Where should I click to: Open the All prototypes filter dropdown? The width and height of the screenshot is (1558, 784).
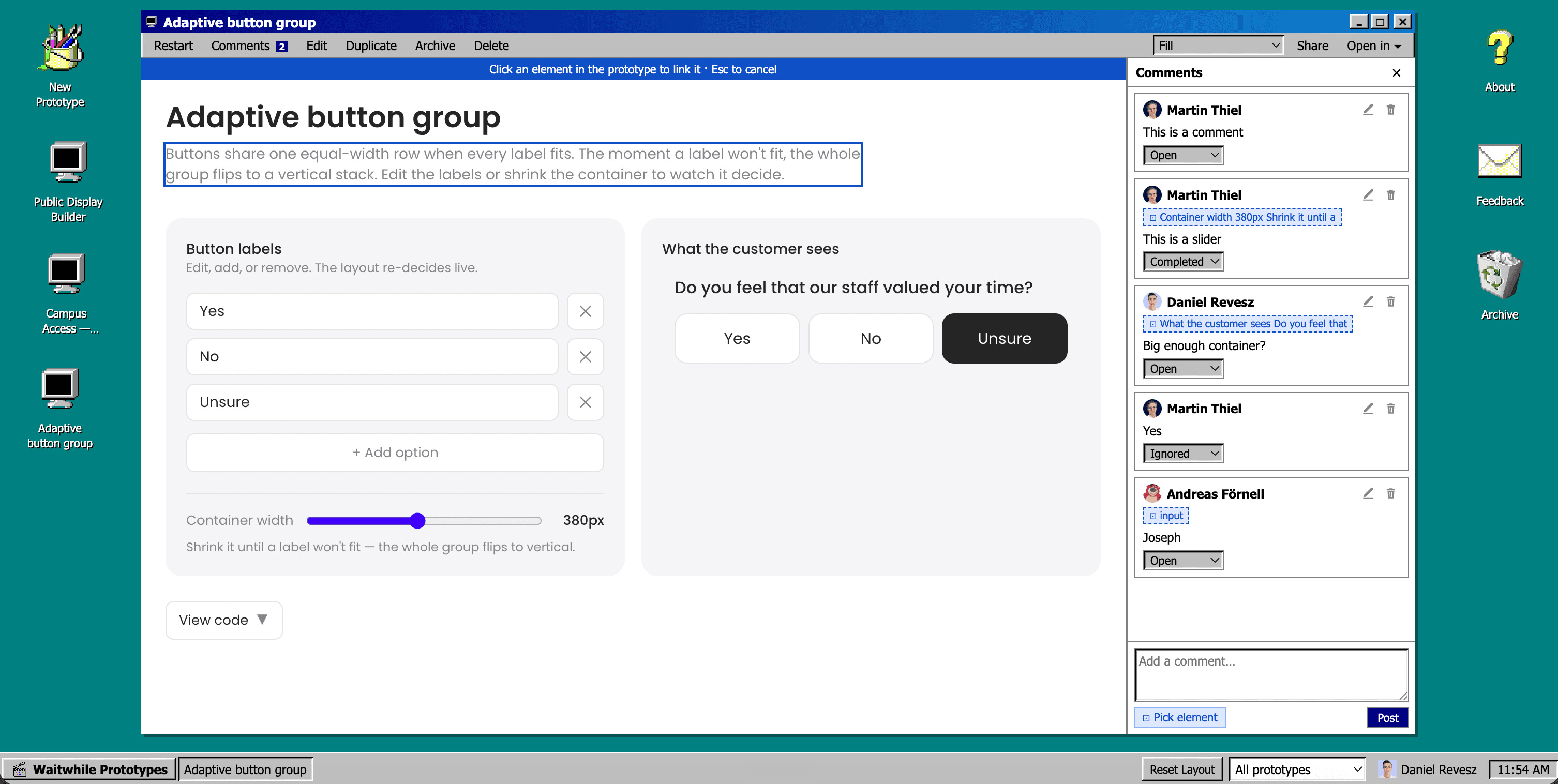click(1297, 769)
